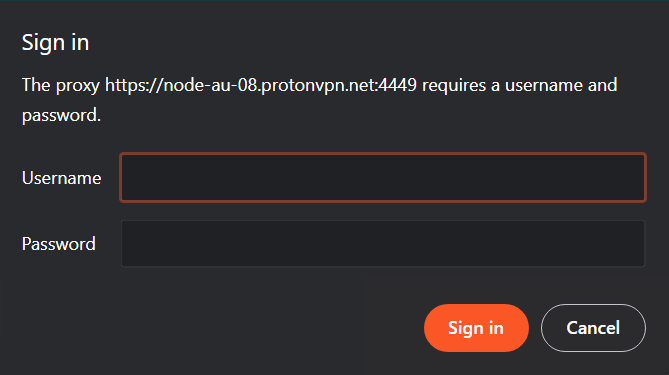
Task: Select the highlighted Username text box
Action: [383, 177]
